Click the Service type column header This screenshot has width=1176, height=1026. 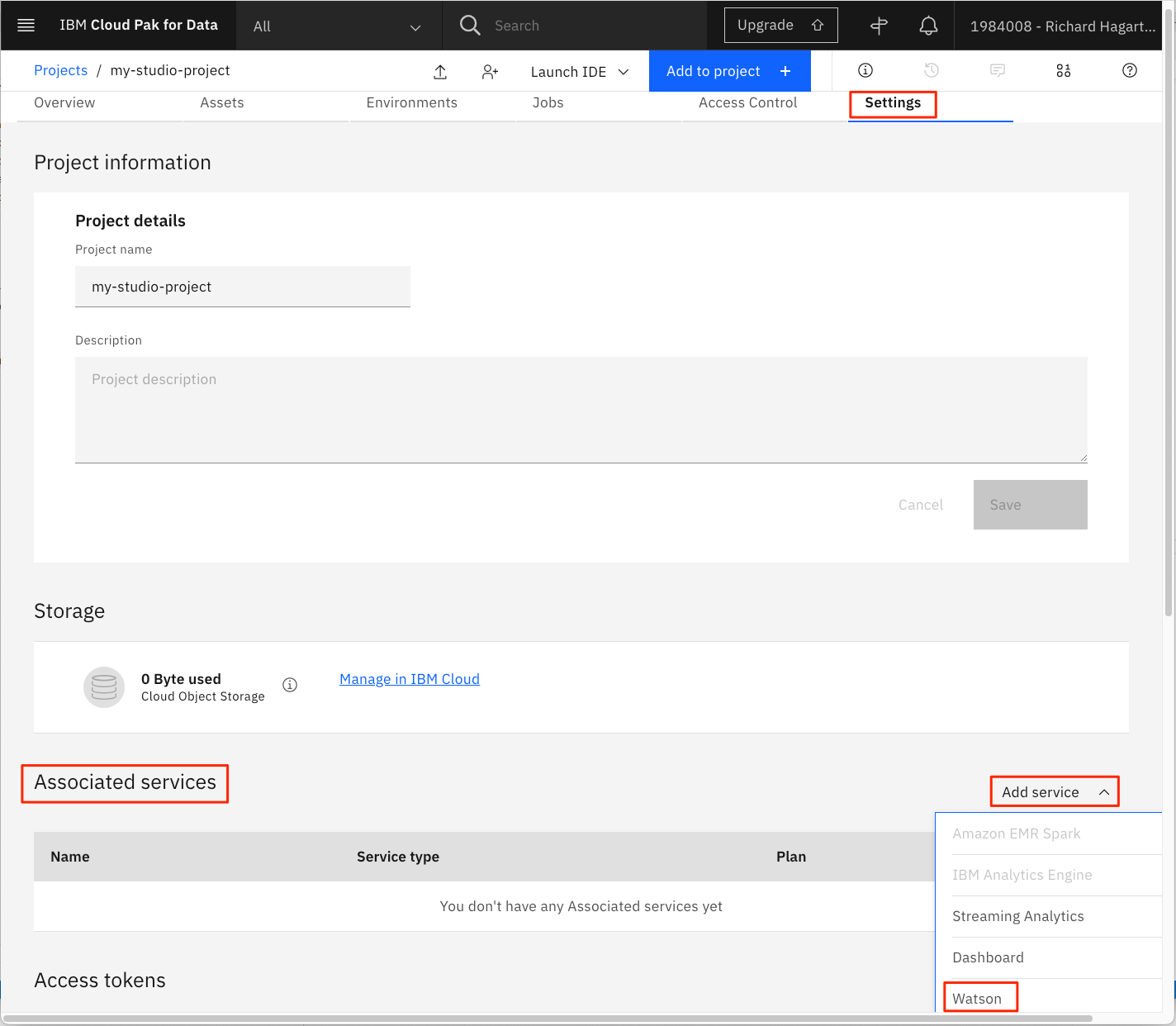point(398,857)
